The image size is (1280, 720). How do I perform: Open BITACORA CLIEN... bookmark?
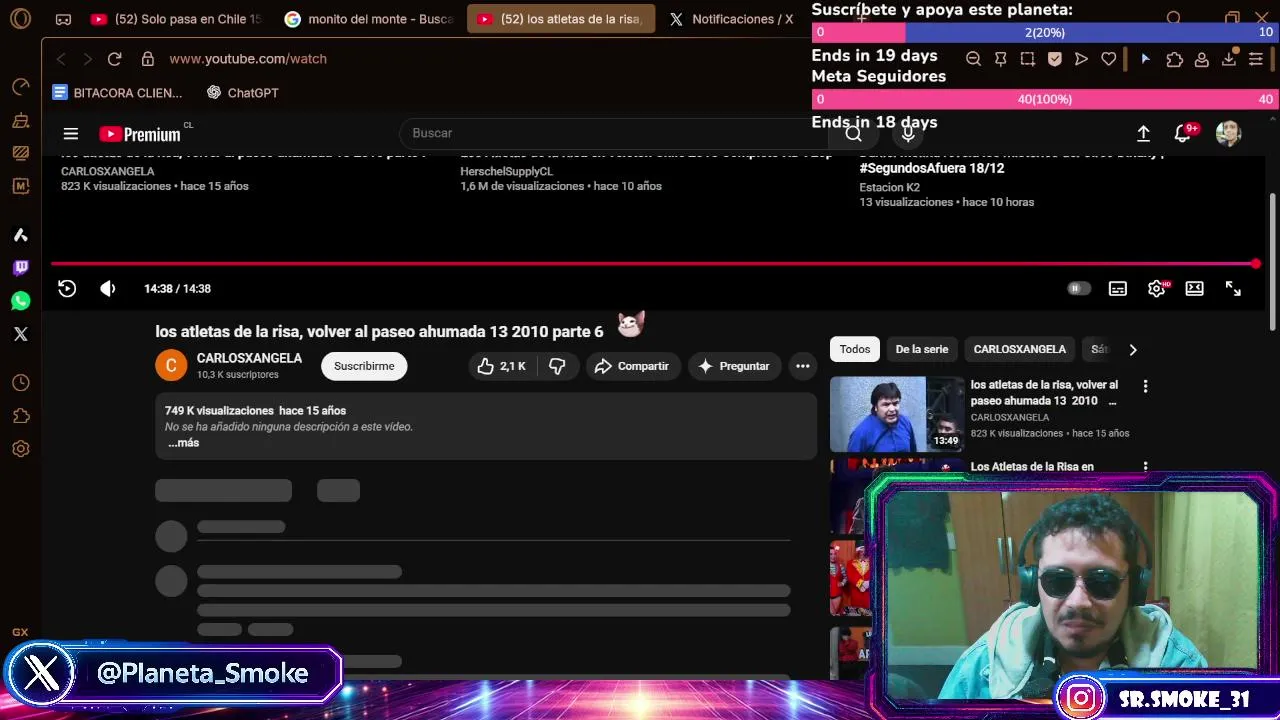117,93
